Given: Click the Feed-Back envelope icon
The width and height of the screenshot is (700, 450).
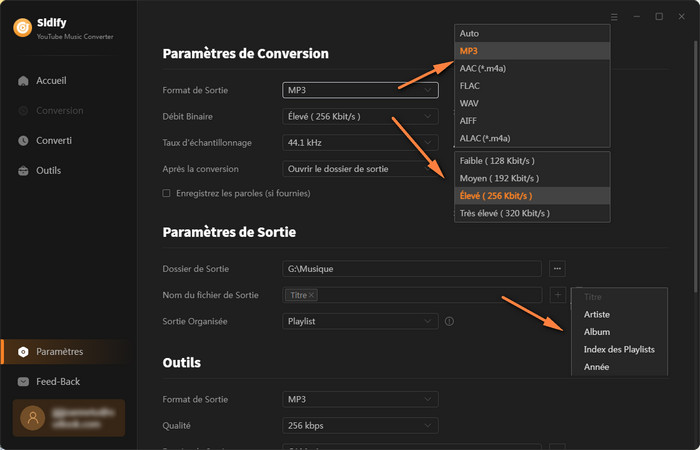Looking at the screenshot, I should point(23,381).
